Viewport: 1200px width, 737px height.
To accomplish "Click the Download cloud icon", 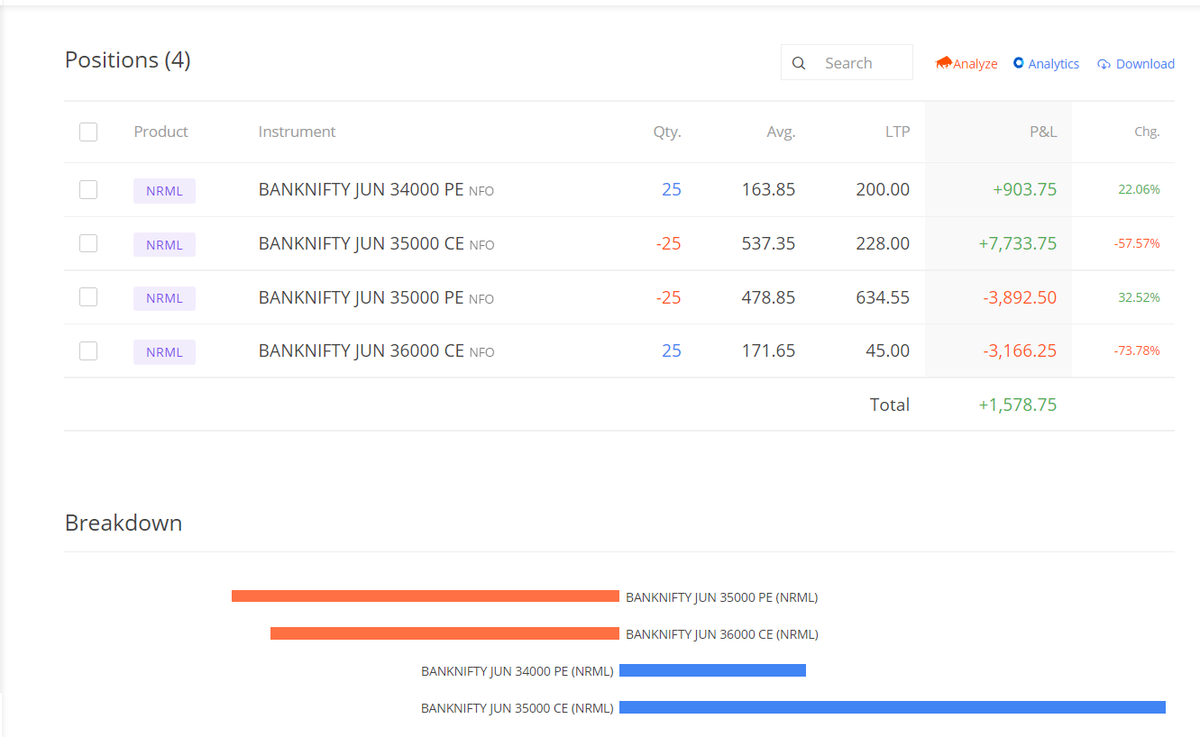I will point(1102,63).
